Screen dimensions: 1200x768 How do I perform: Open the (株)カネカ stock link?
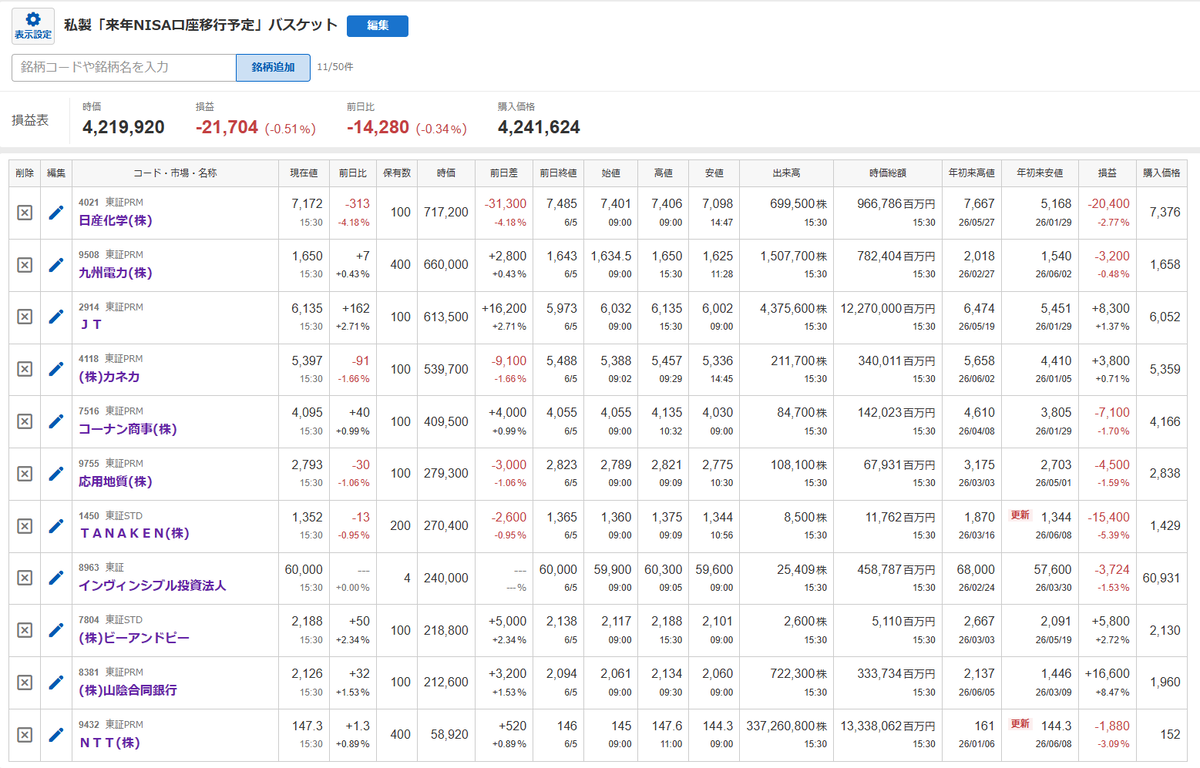(x=108, y=376)
